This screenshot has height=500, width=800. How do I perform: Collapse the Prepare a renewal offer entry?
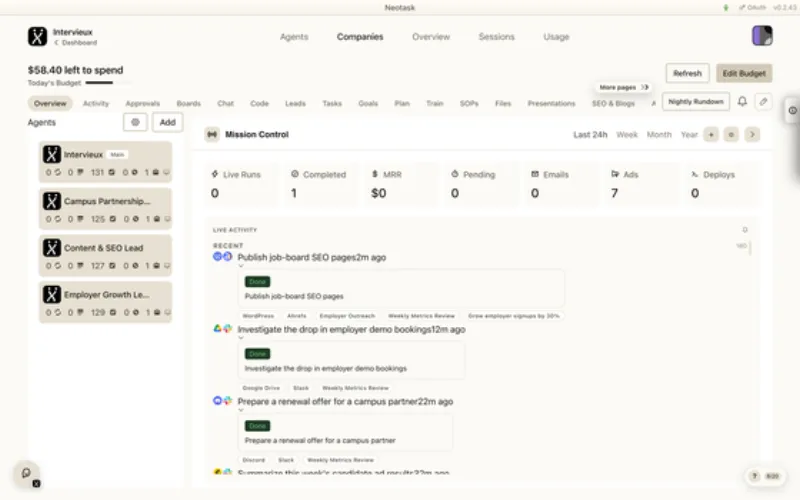click(241, 410)
